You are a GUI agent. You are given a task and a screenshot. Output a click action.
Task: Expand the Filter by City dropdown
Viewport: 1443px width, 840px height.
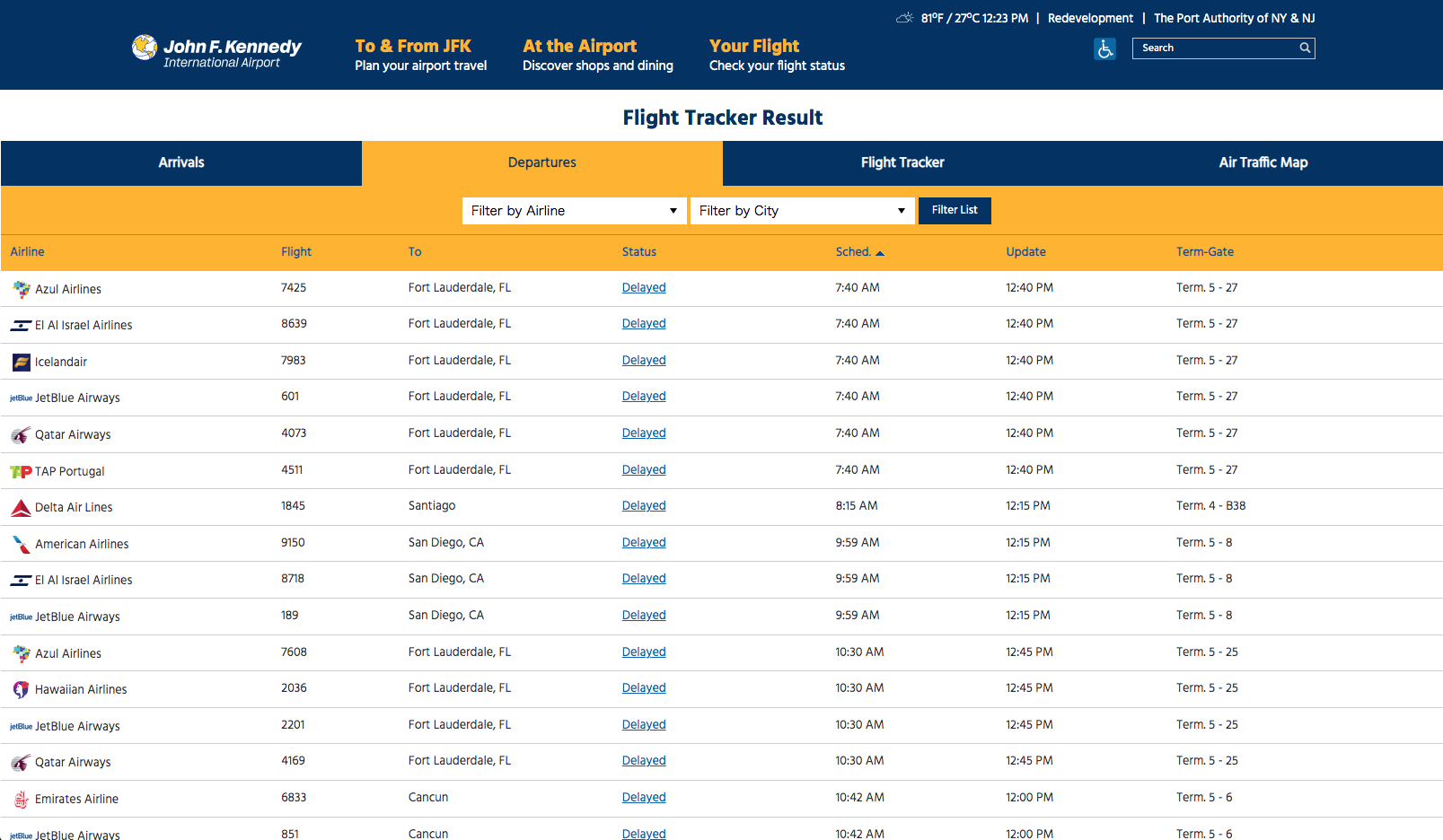[802, 211]
